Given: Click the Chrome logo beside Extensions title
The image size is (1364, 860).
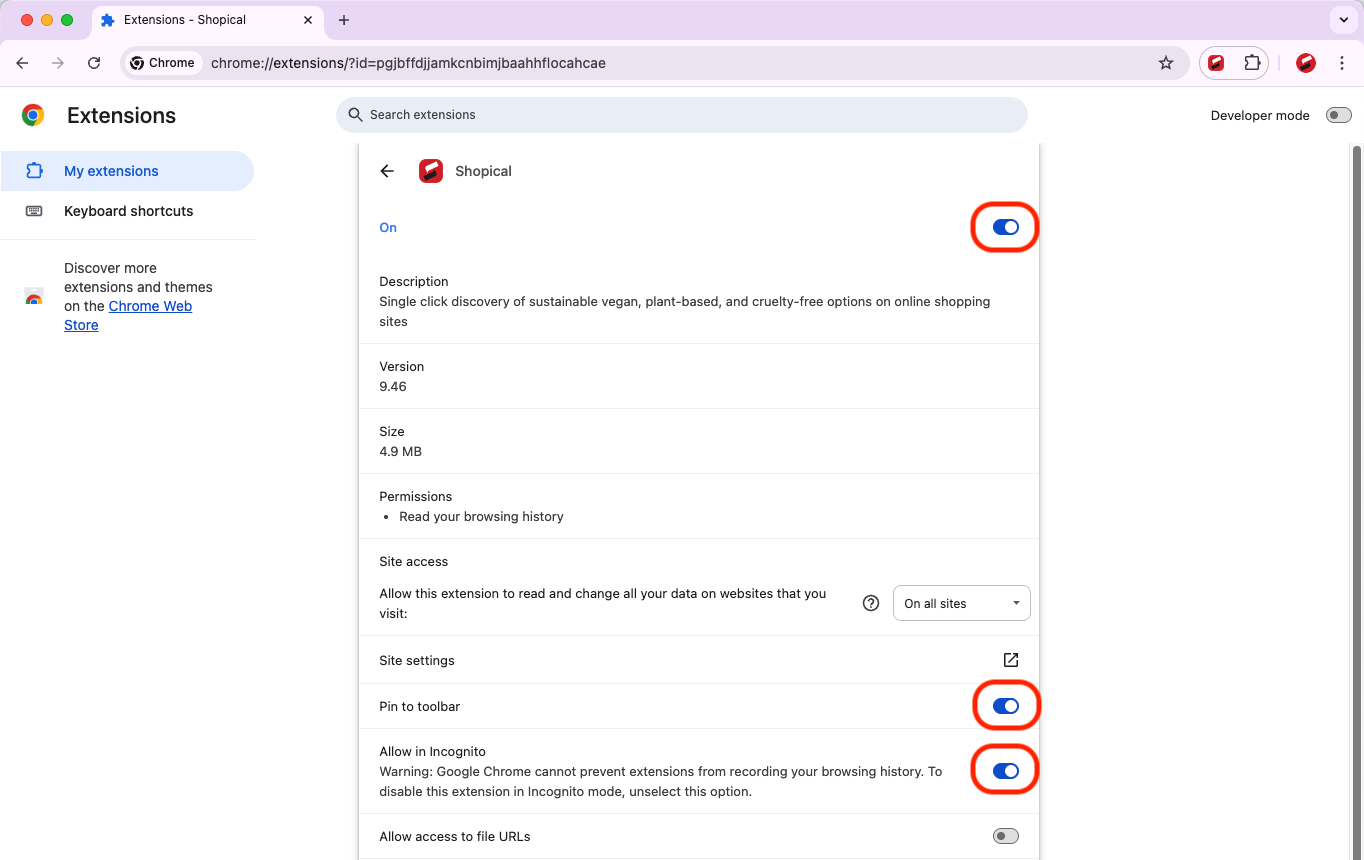Looking at the screenshot, I should click(33, 115).
